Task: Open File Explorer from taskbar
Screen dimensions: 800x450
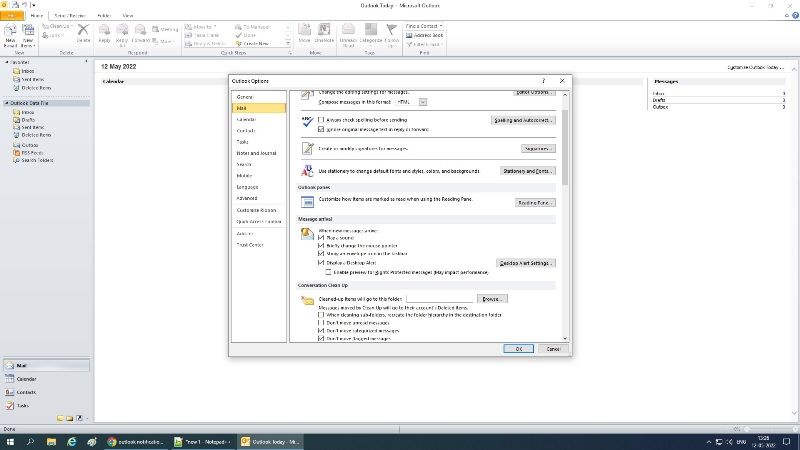Action: (x=51, y=442)
